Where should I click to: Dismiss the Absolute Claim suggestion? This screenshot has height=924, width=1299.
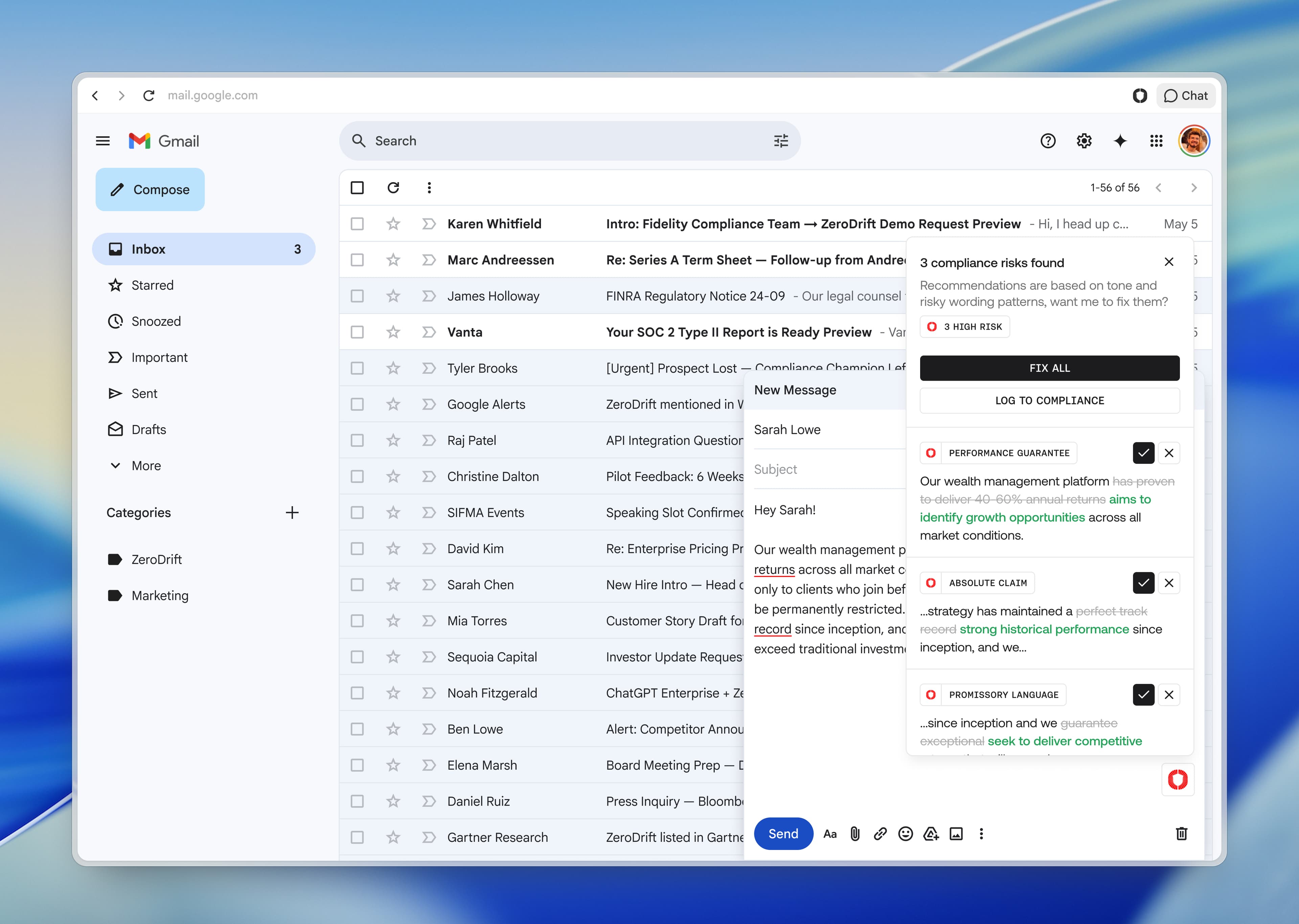pyautogui.click(x=1169, y=583)
